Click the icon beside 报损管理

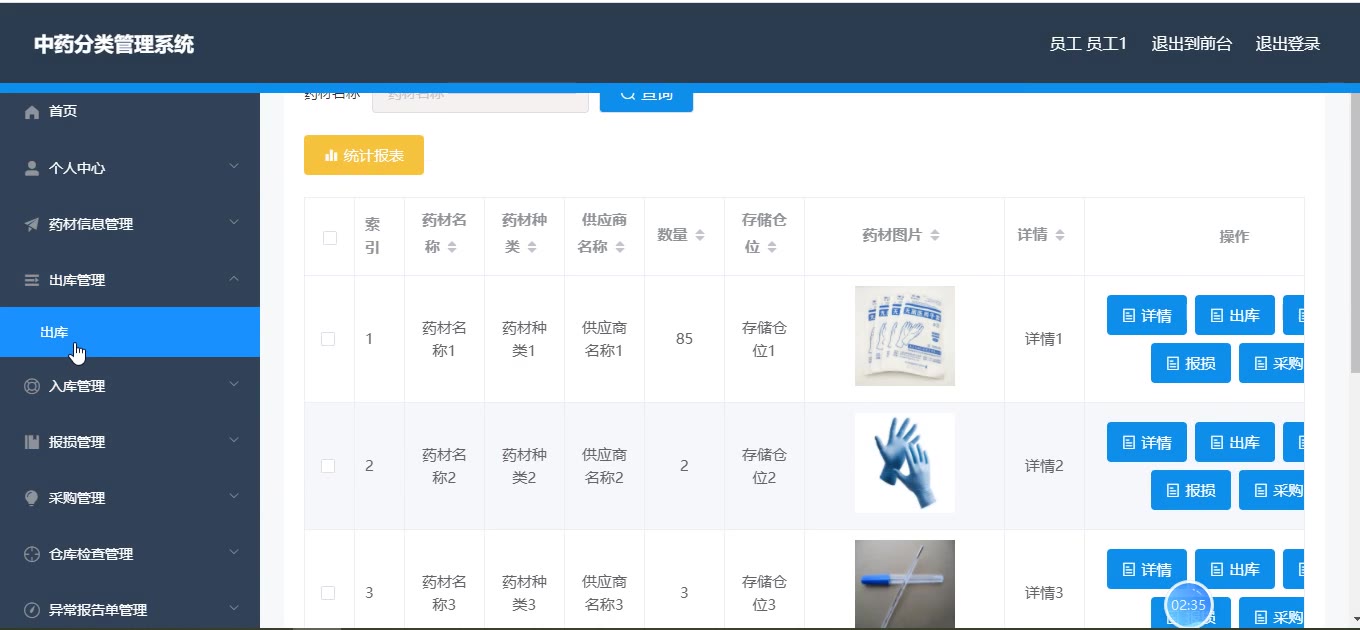32,442
